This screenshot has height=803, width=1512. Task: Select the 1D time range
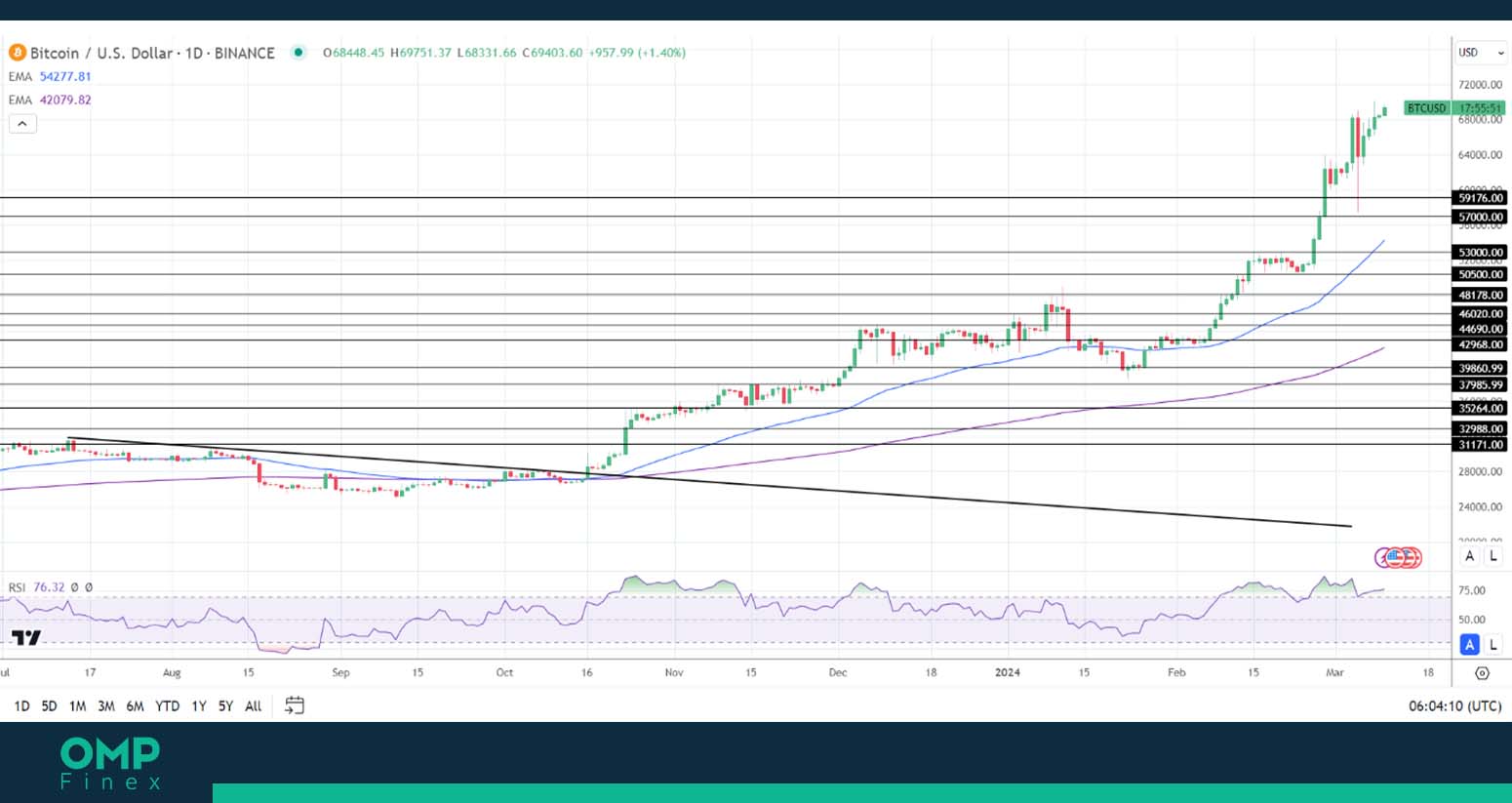pos(21,706)
